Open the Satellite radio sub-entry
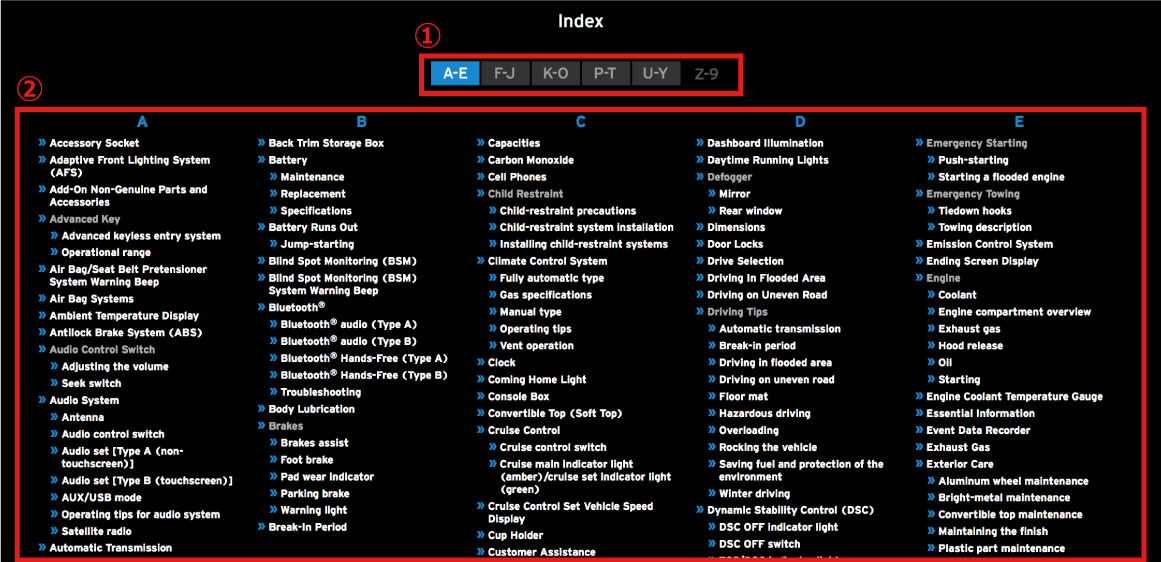 [x=97, y=531]
